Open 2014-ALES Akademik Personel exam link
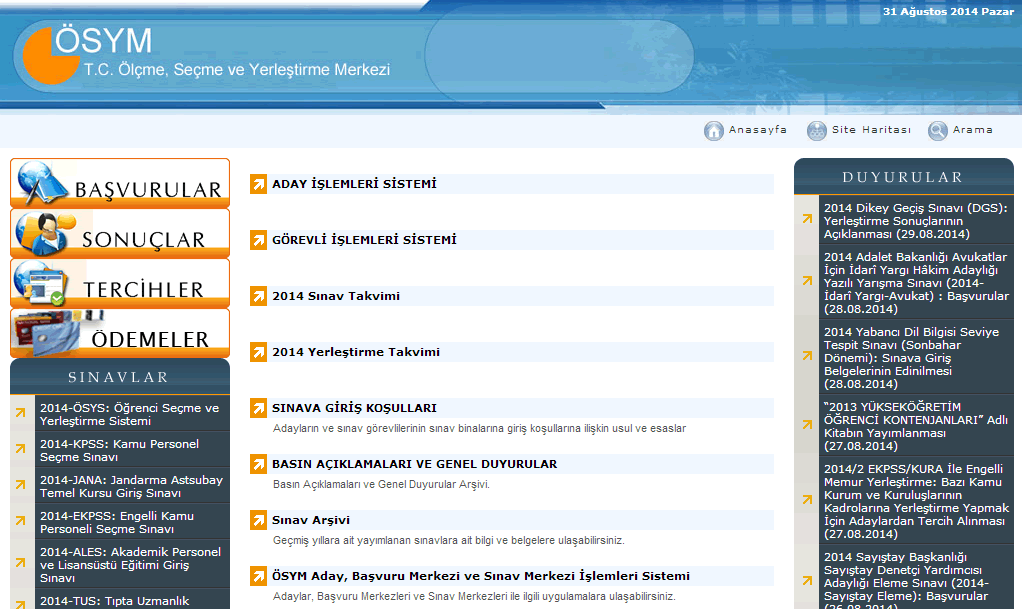 (x=130, y=565)
